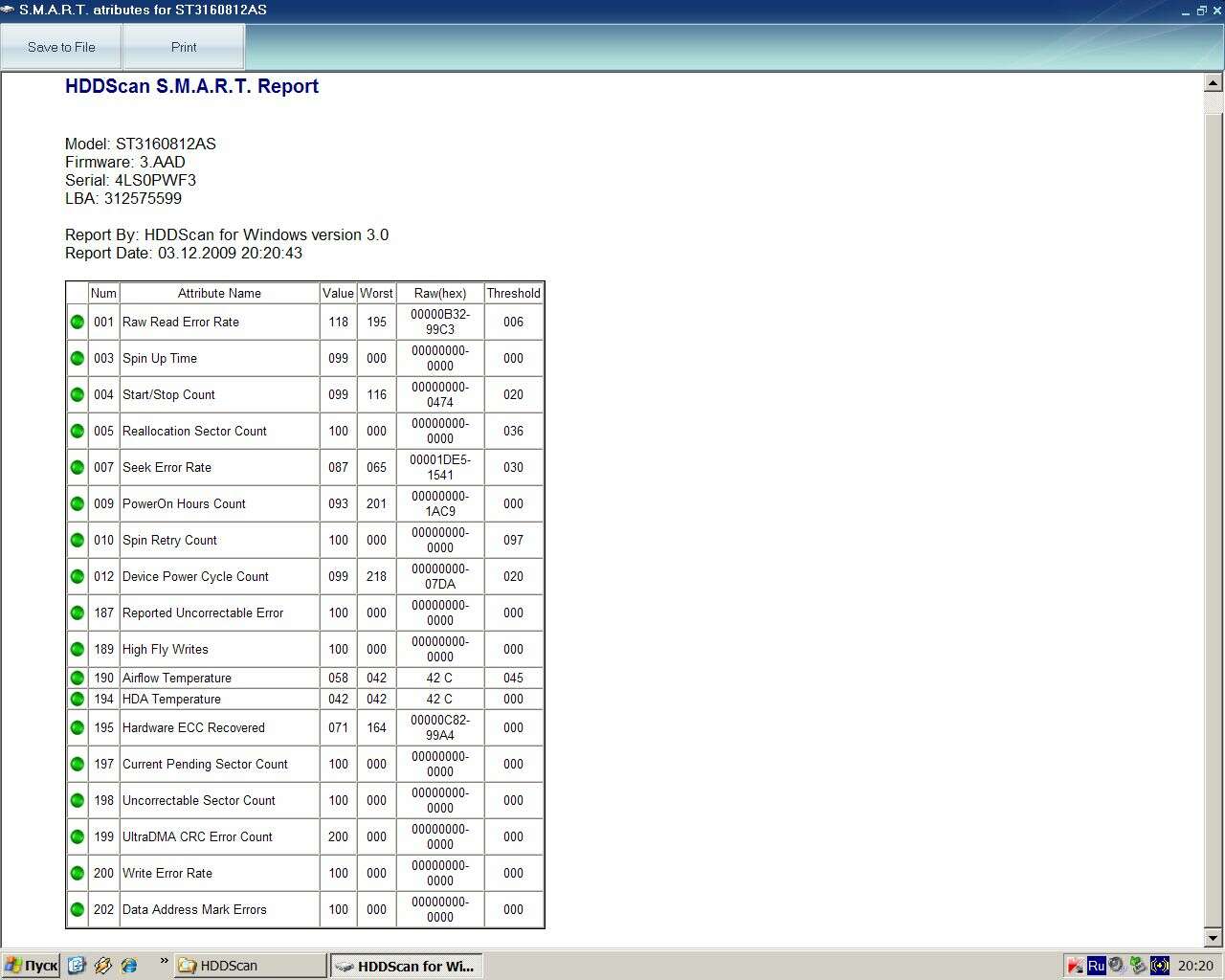Click the HDA Temperature status icon
Image resolution: width=1225 pixels, height=980 pixels.
(x=78, y=699)
